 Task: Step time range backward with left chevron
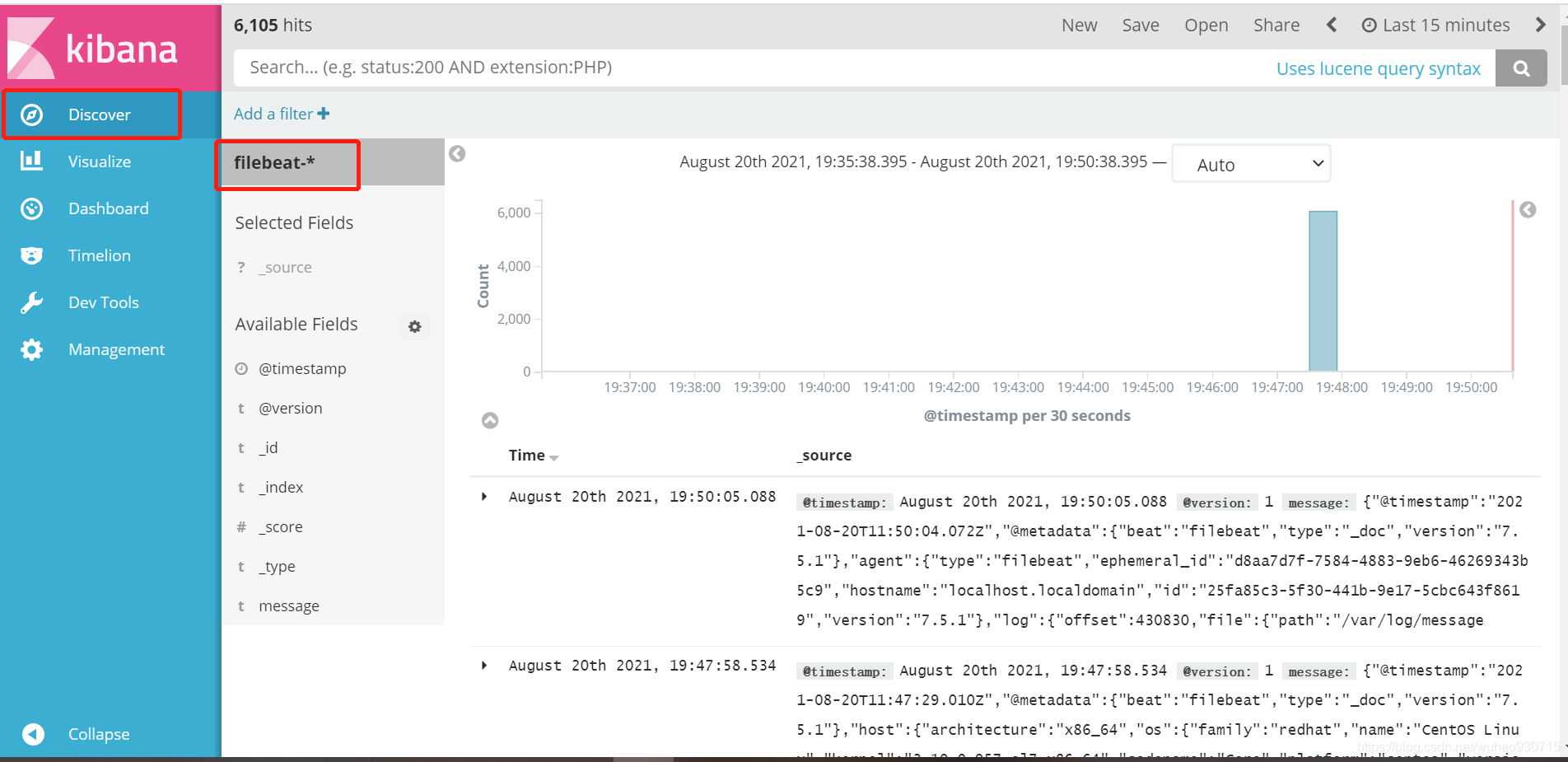pyautogui.click(x=1332, y=25)
